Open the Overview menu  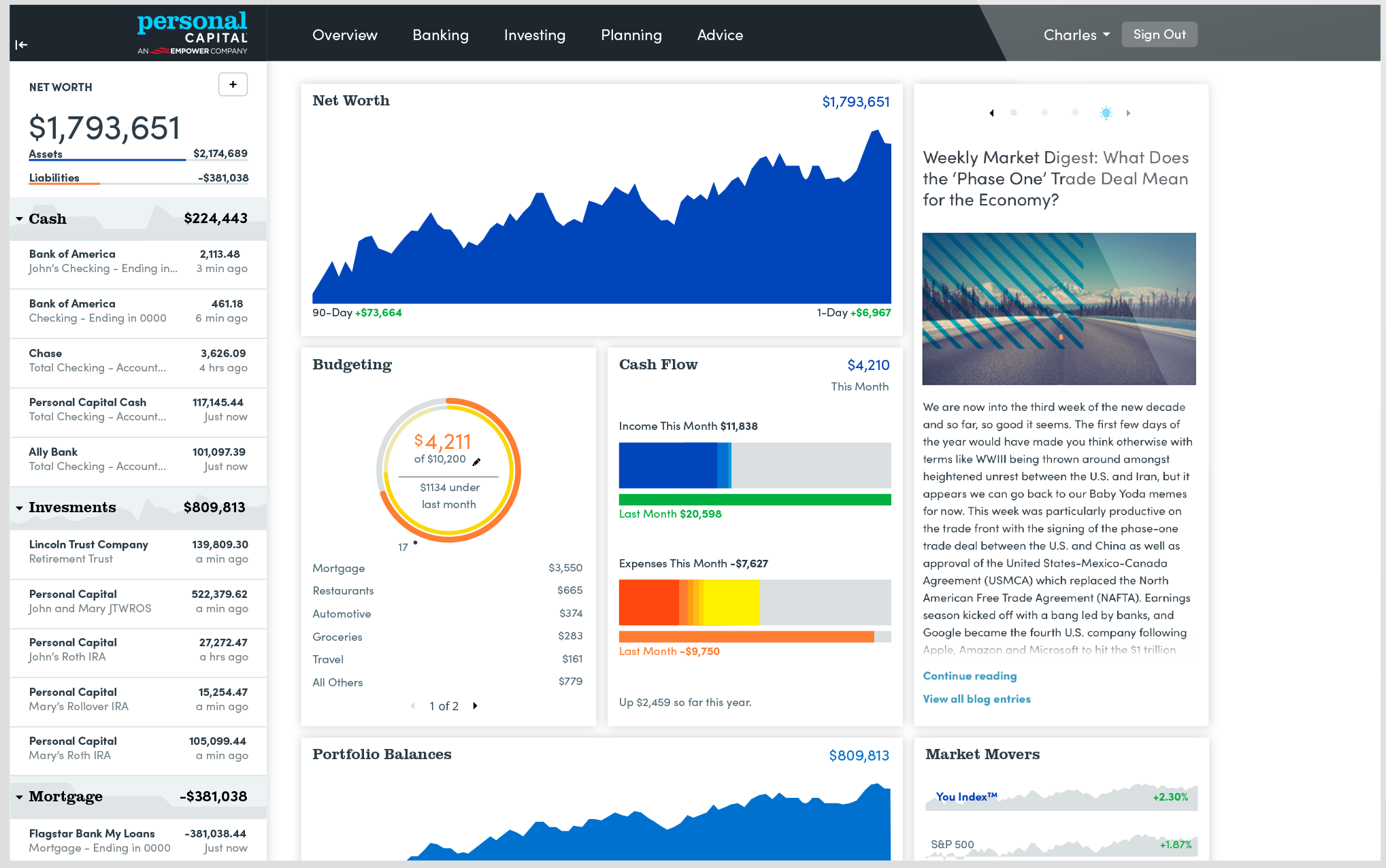coord(344,35)
